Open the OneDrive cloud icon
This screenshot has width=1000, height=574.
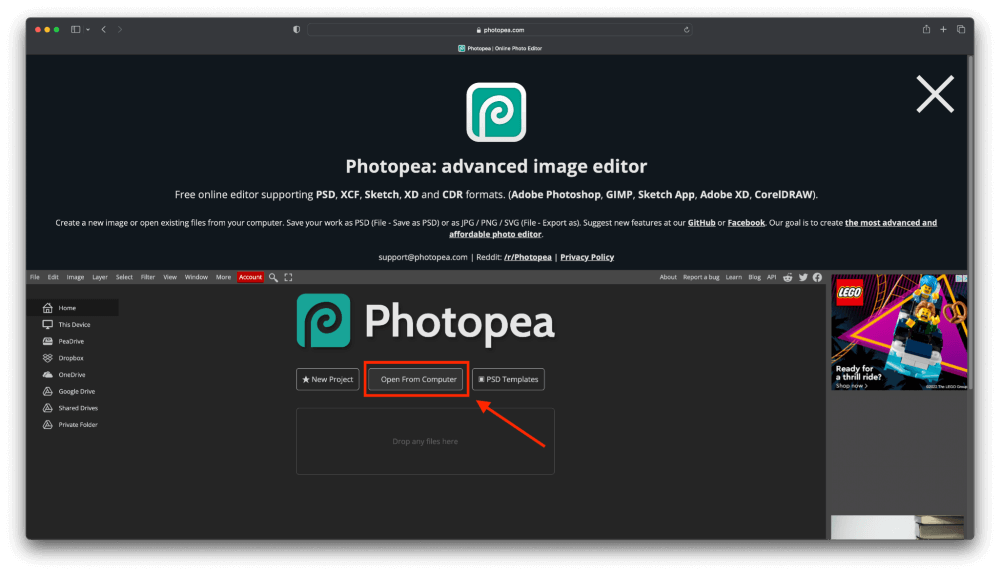[47, 374]
